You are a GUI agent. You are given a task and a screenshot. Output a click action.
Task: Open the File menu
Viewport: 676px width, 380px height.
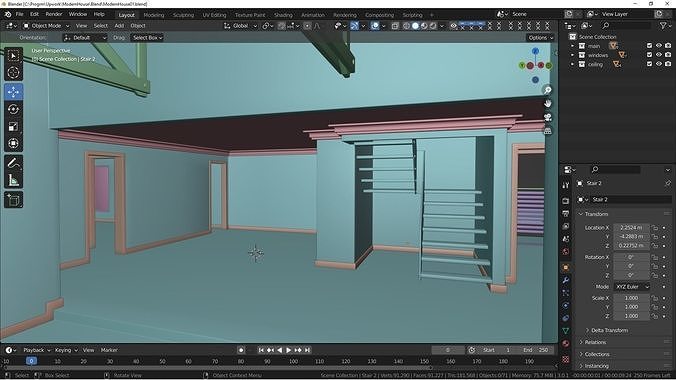click(x=19, y=14)
